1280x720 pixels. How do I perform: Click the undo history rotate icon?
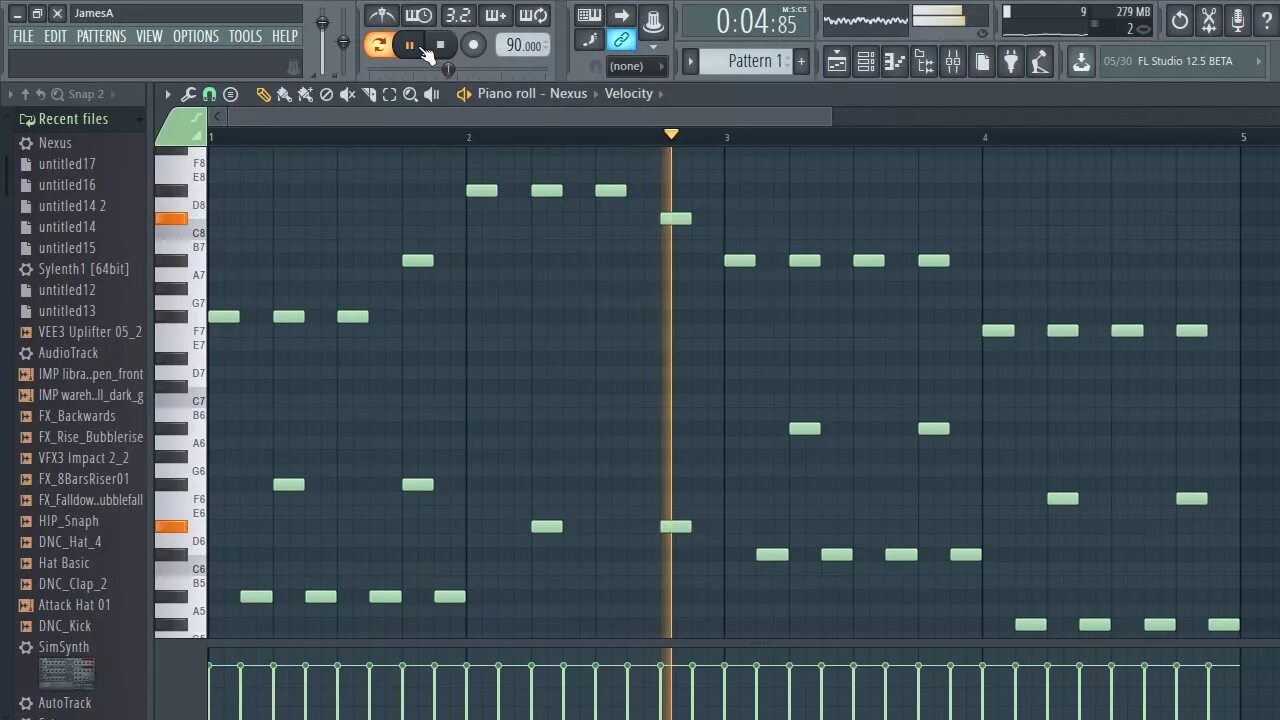1180,20
